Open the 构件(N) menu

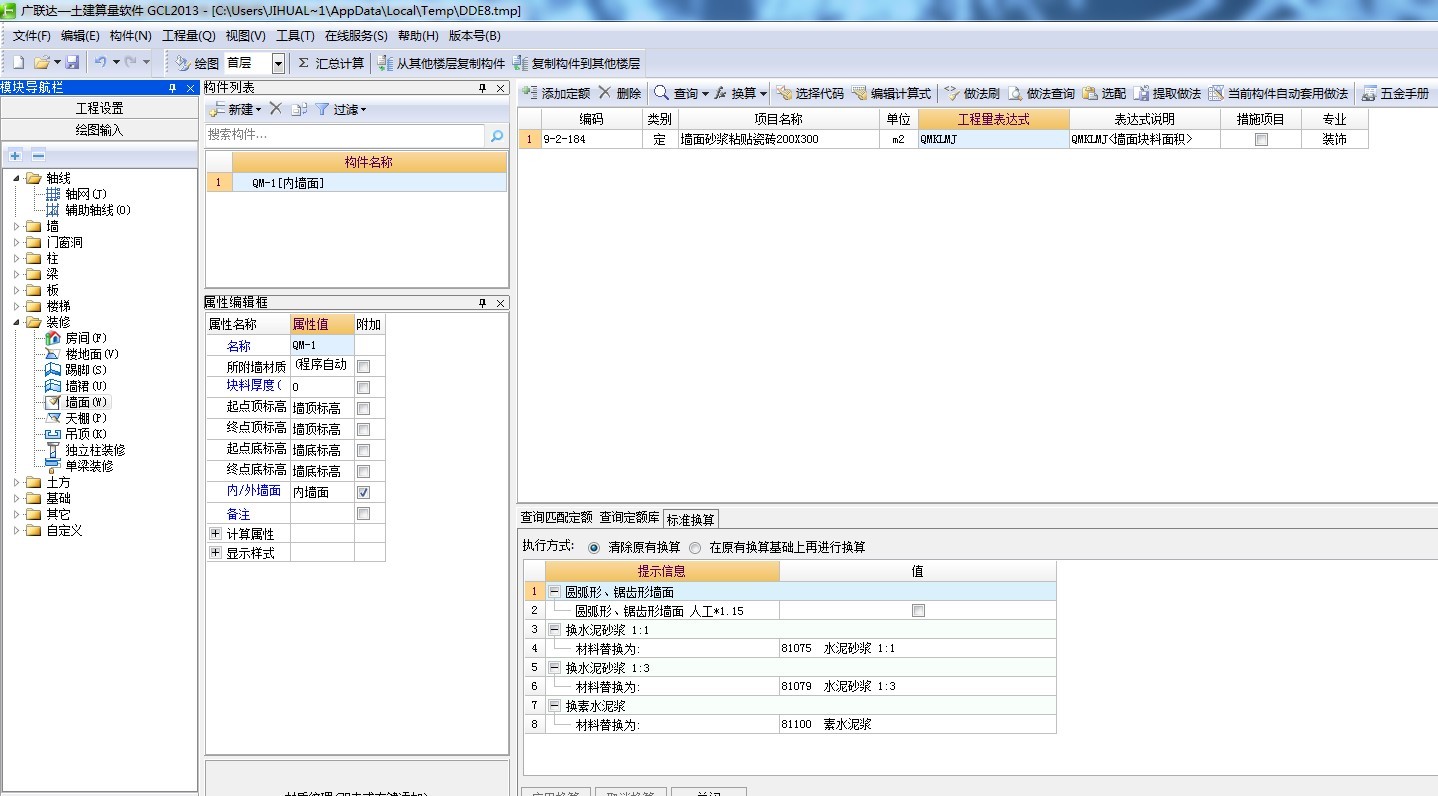click(x=130, y=36)
